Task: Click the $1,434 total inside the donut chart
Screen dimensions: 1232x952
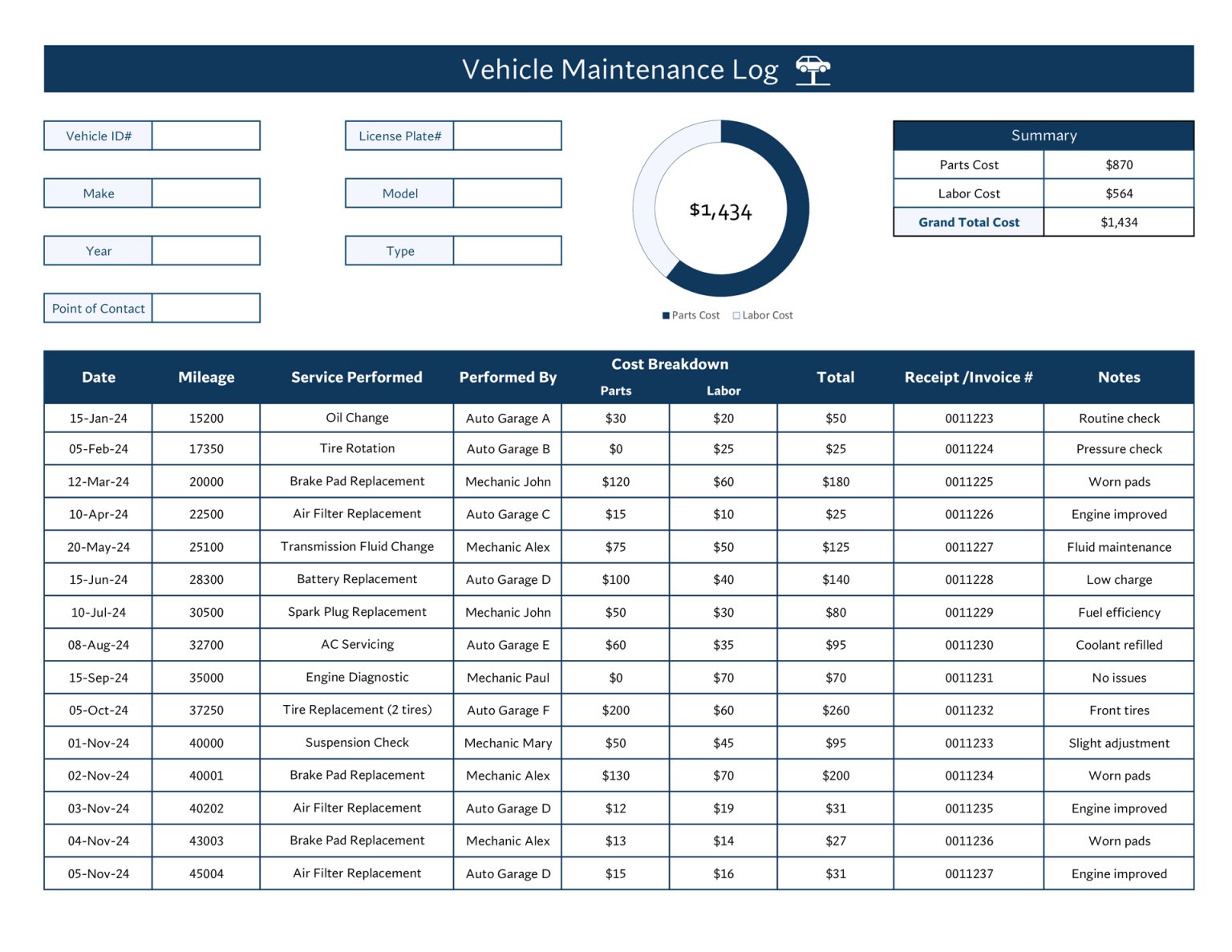Action: [721, 212]
